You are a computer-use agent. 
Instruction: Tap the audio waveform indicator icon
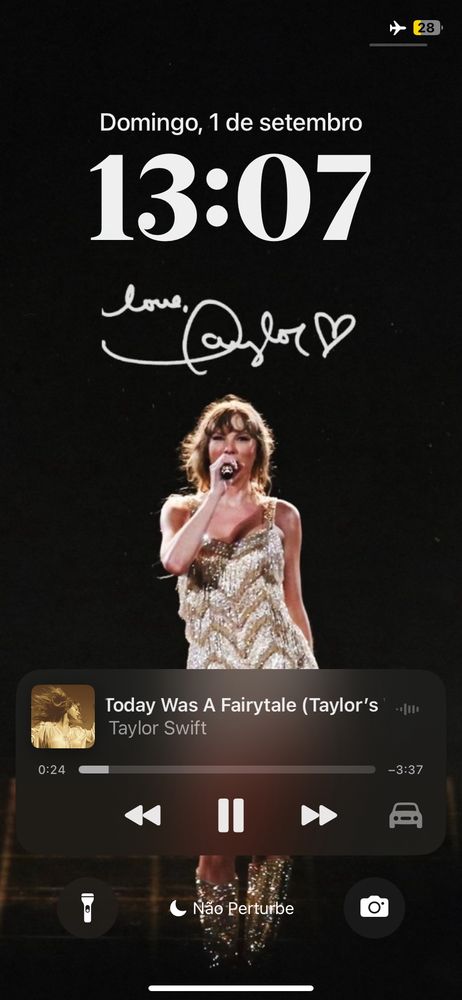(x=407, y=709)
